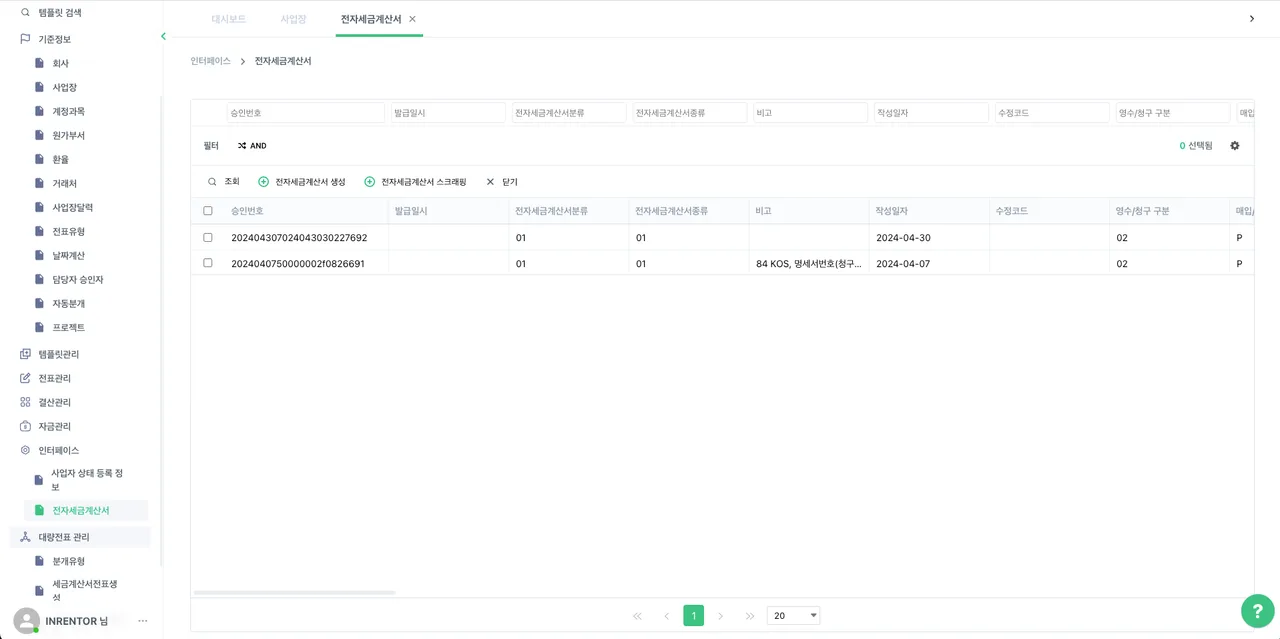Click page number 1 button
The height and width of the screenshot is (639, 1280).
click(693, 616)
